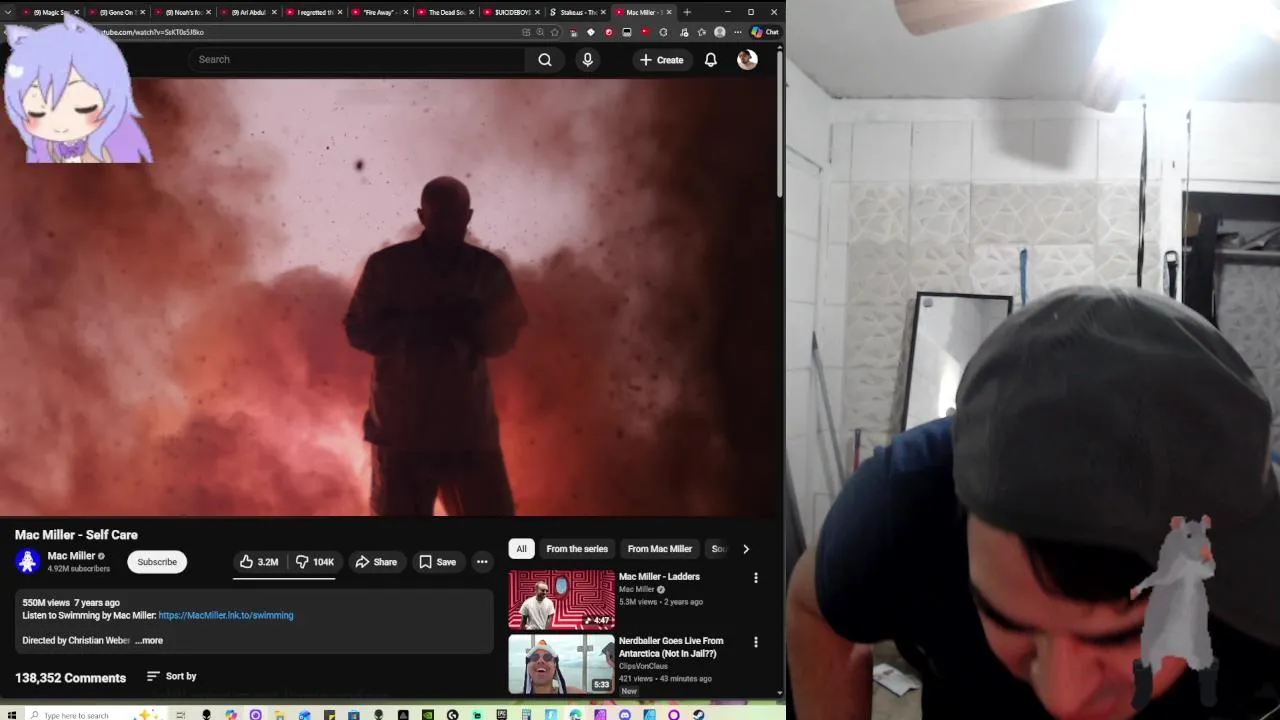Expand description with '...more'
Screen dimensions: 1280x720
(149, 641)
